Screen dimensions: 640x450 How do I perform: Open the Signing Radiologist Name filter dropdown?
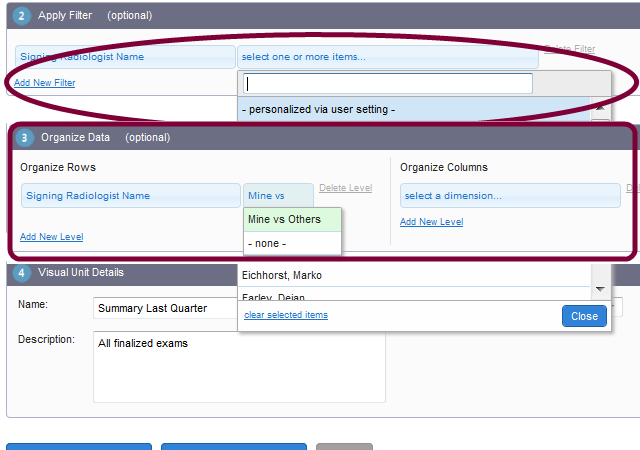[x=125, y=57]
